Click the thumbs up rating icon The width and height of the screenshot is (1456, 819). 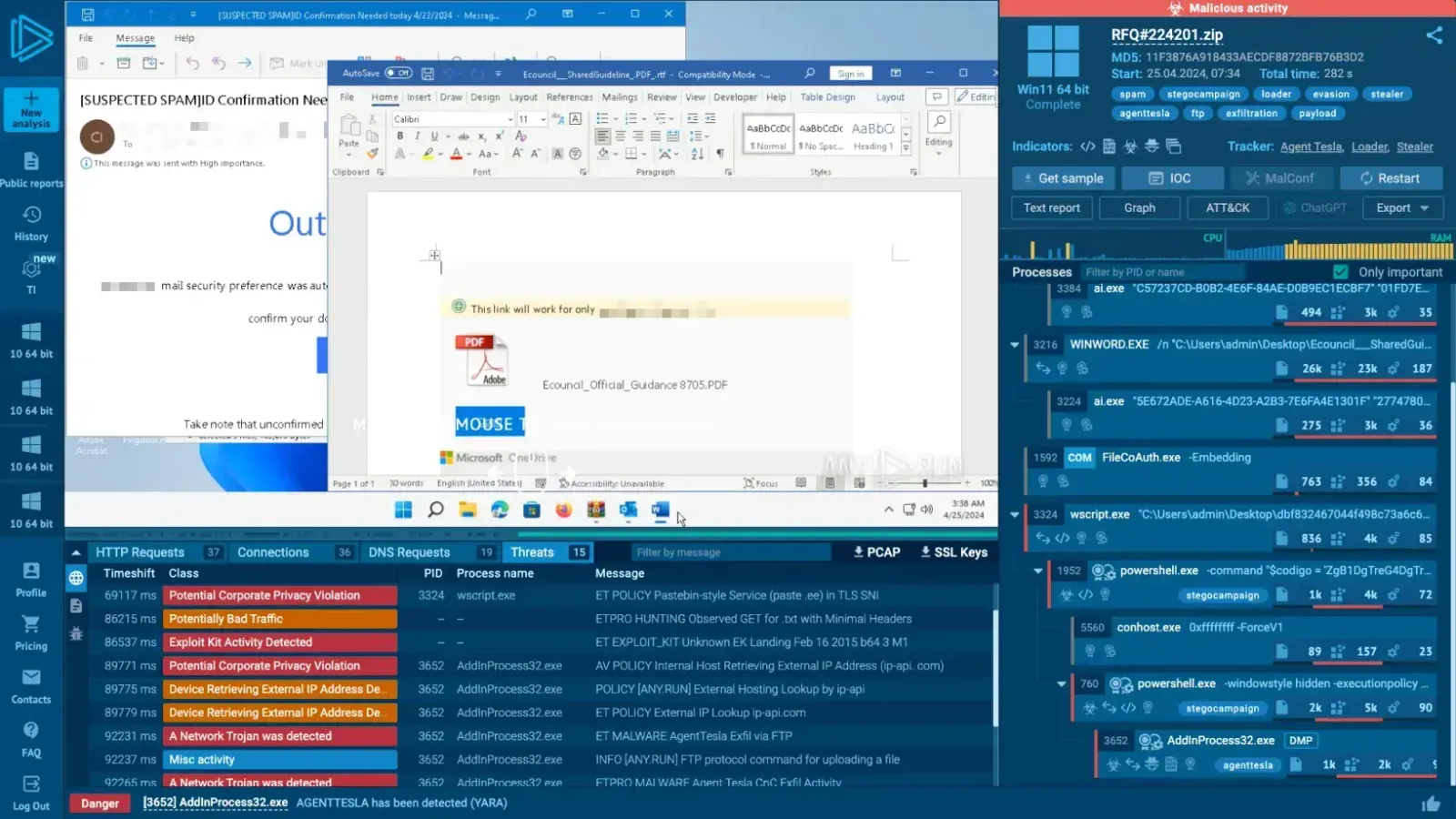pyautogui.click(x=1431, y=804)
